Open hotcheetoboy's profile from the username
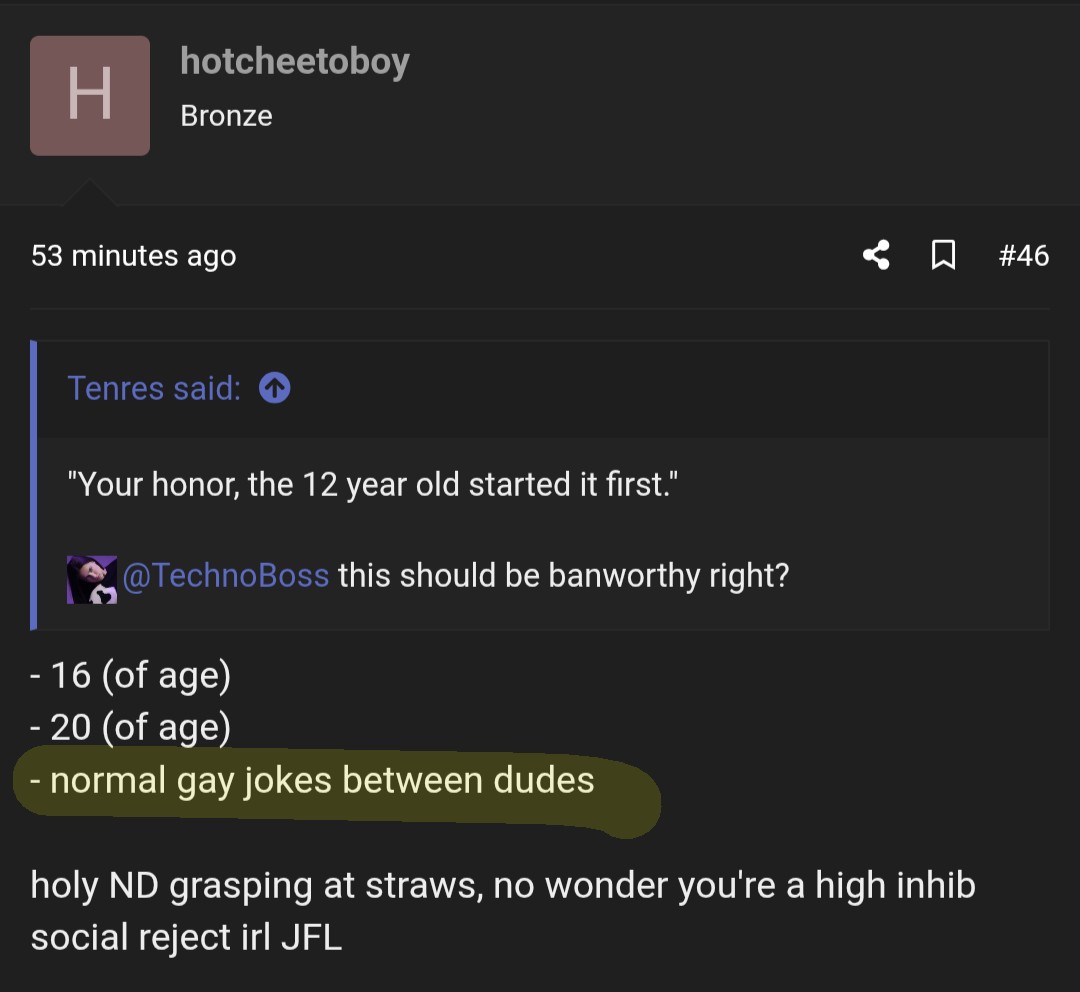The height and width of the screenshot is (992, 1080). (295, 61)
